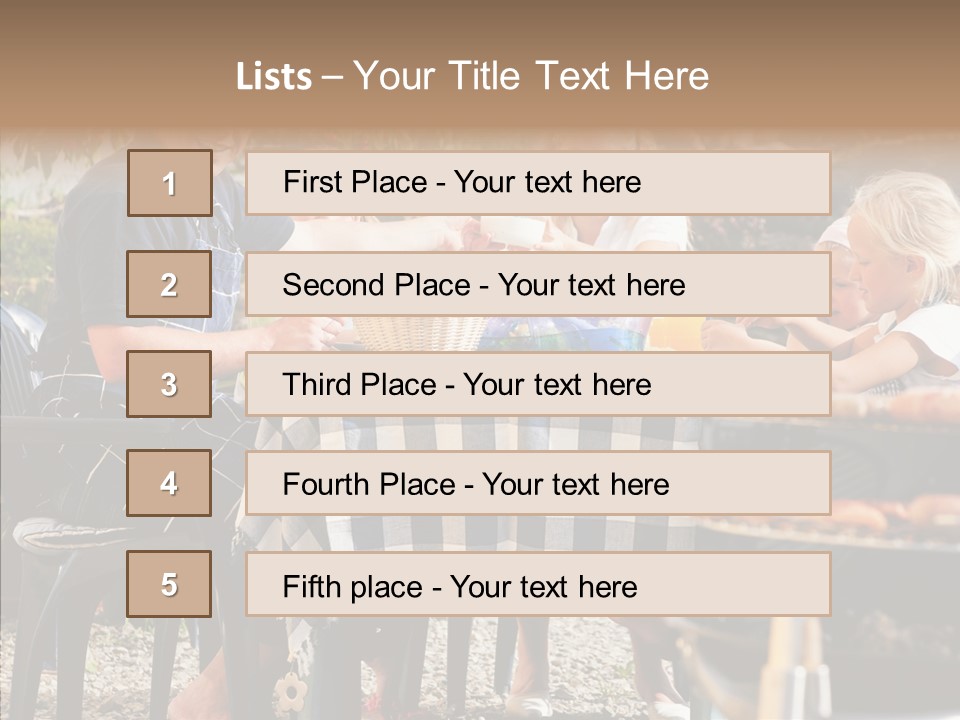This screenshot has width=960, height=720.
Task: Click the Fourth Place text box
Action: [x=538, y=483]
